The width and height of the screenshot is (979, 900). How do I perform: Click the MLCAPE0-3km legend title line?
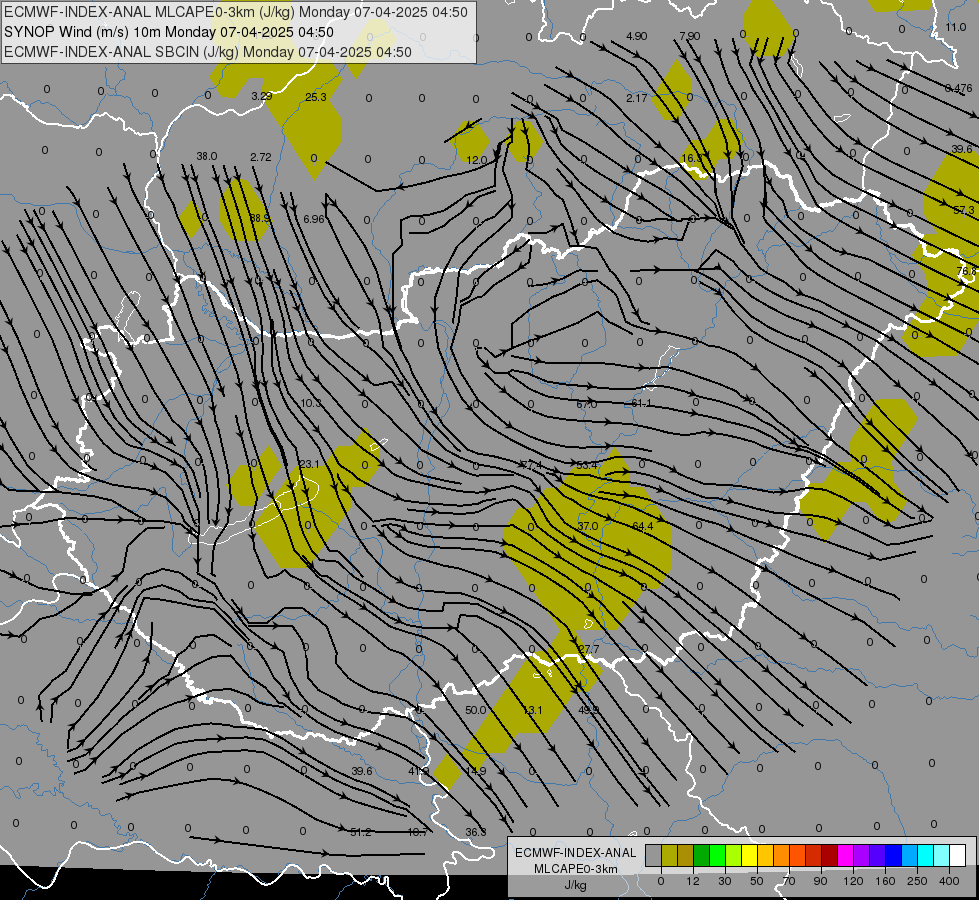coord(575,869)
